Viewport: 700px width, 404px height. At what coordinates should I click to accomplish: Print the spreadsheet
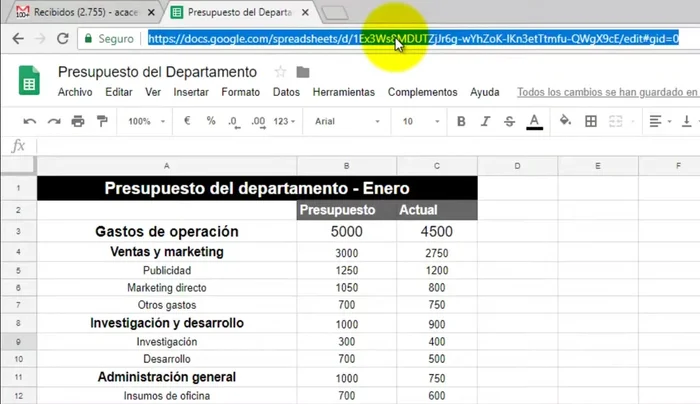coord(78,121)
